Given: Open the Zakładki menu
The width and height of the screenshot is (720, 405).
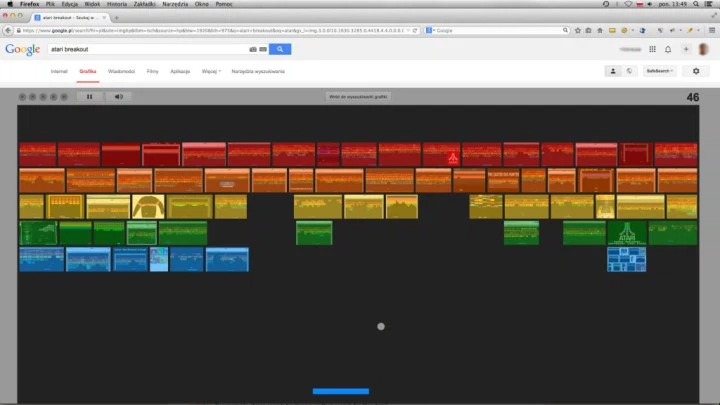Looking at the screenshot, I should pyautogui.click(x=145, y=4).
